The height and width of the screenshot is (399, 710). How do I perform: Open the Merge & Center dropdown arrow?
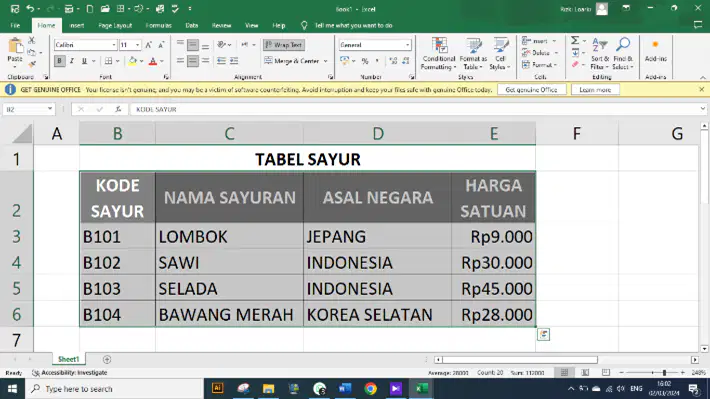coord(326,61)
